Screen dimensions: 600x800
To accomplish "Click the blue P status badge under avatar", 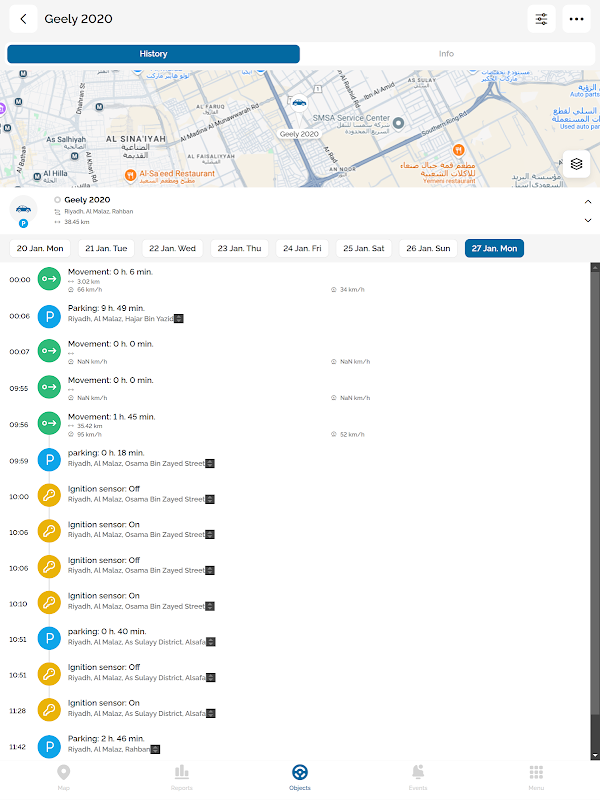I will [x=23, y=223].
